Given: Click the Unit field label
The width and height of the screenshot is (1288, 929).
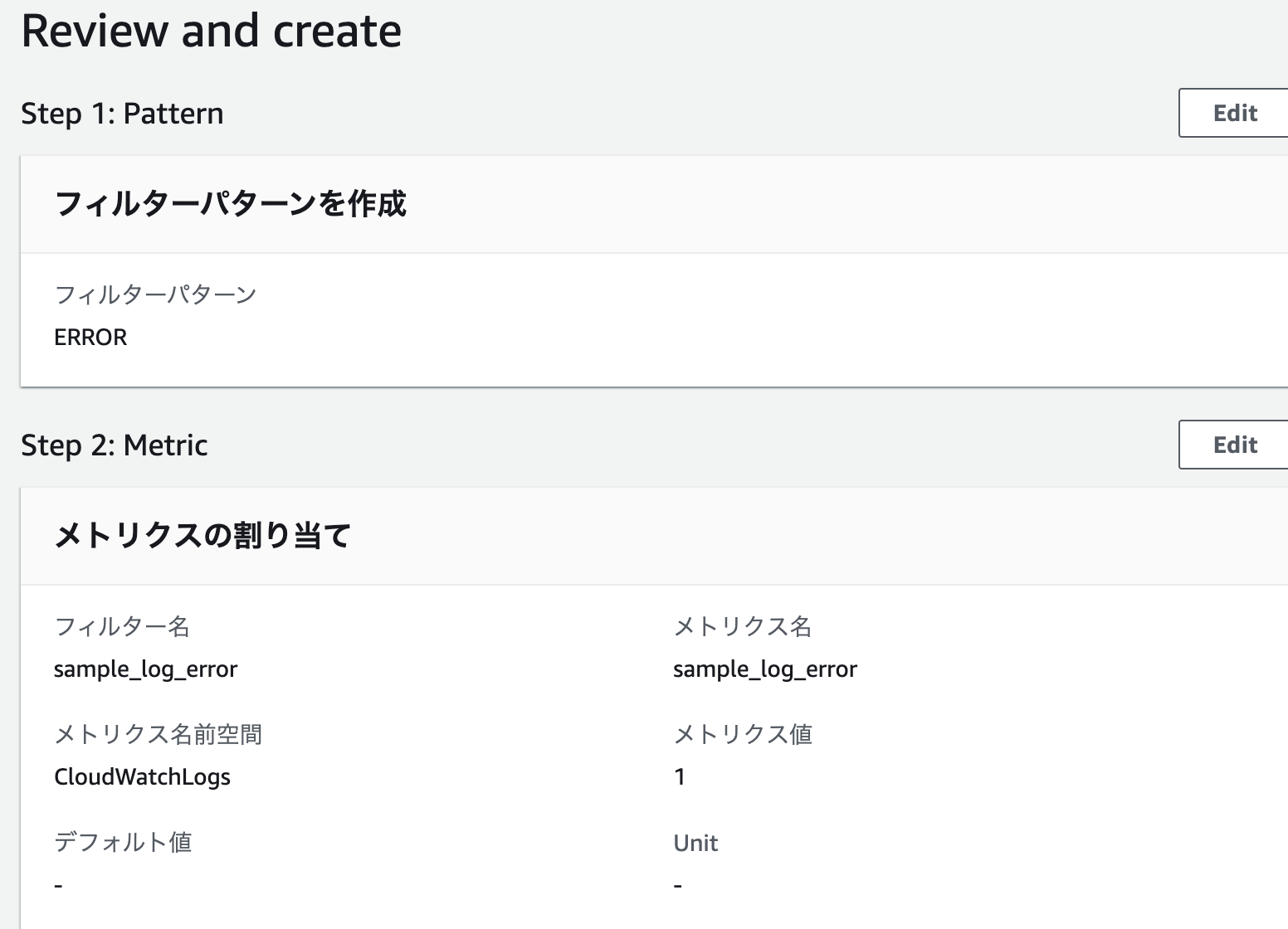Looking at the screenshot, I should pos(695,843).
